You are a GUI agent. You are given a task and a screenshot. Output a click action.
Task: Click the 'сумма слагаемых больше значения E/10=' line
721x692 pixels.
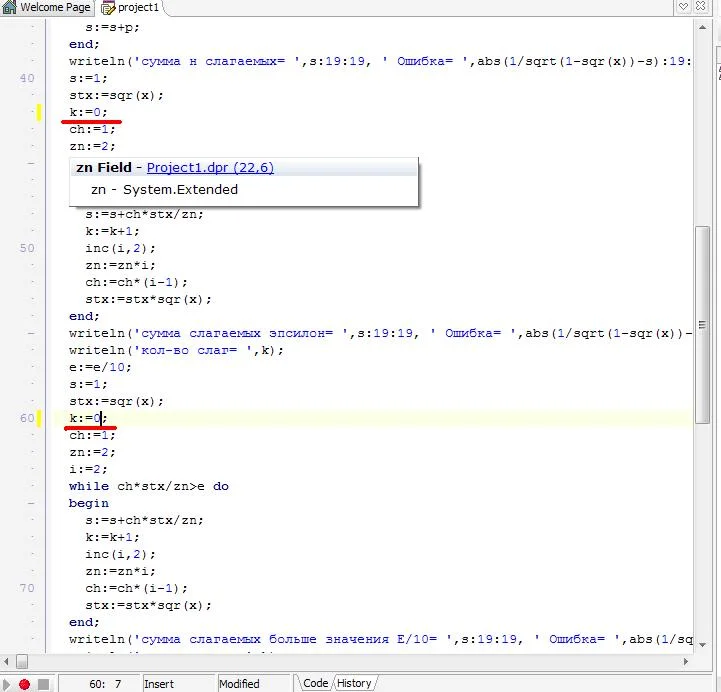coord(380,639)
